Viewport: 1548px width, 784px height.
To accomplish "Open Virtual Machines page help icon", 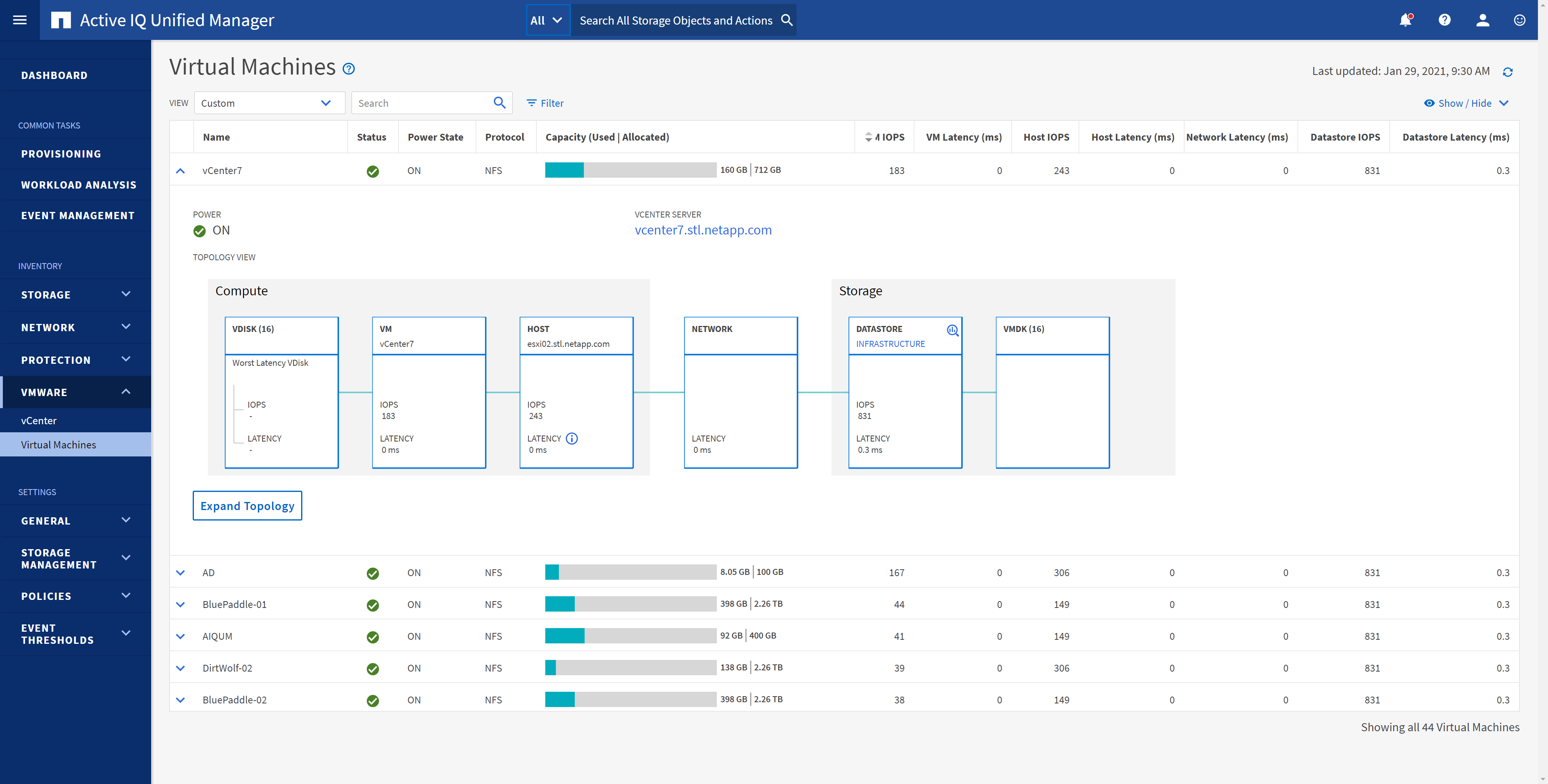I will 349,69.
